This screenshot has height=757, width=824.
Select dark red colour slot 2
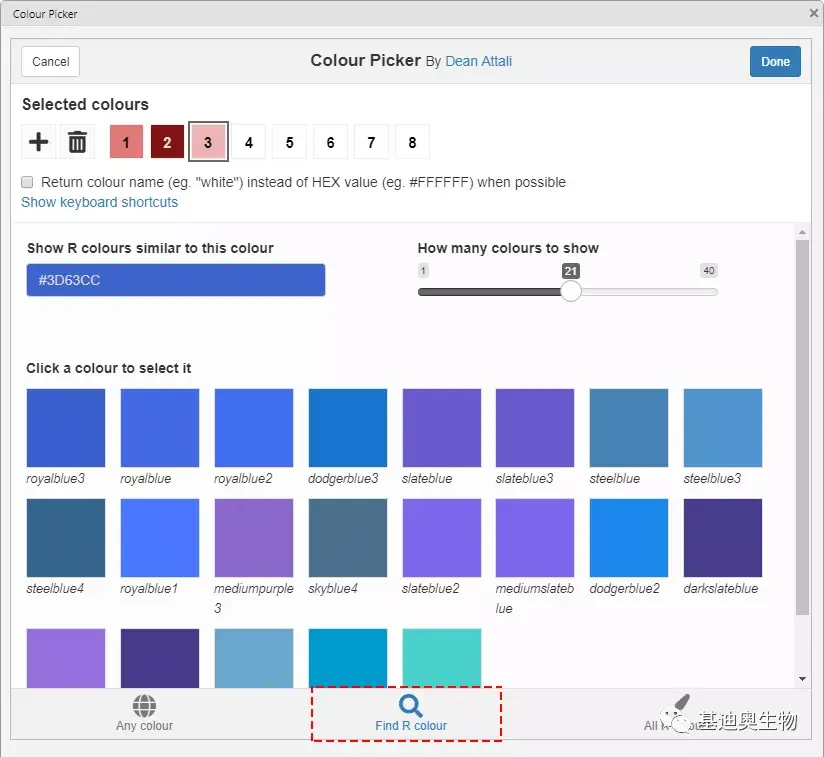(167, 142)
